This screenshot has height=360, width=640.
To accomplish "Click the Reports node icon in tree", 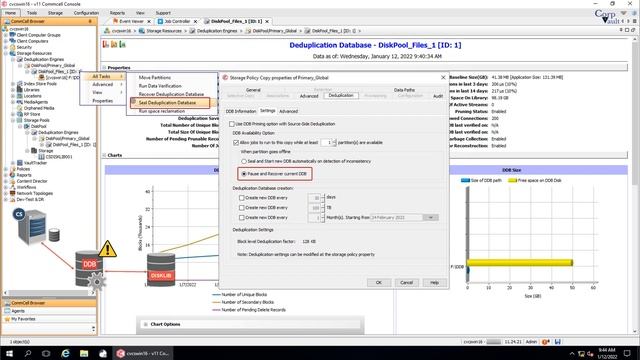I will pos(13,175).
